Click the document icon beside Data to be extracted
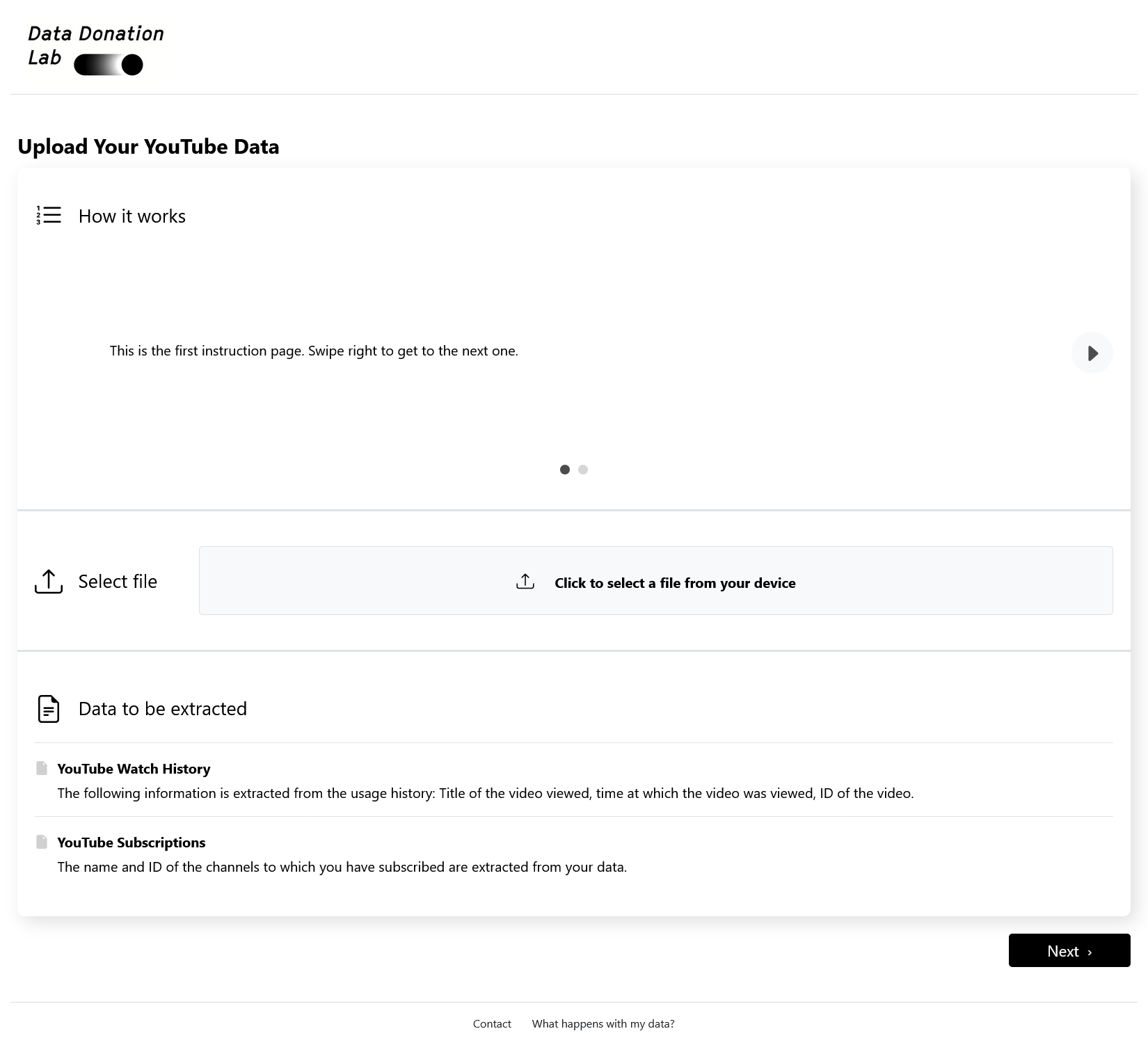The width and height of the screenshot is (1148, 1054). (48, 708)
